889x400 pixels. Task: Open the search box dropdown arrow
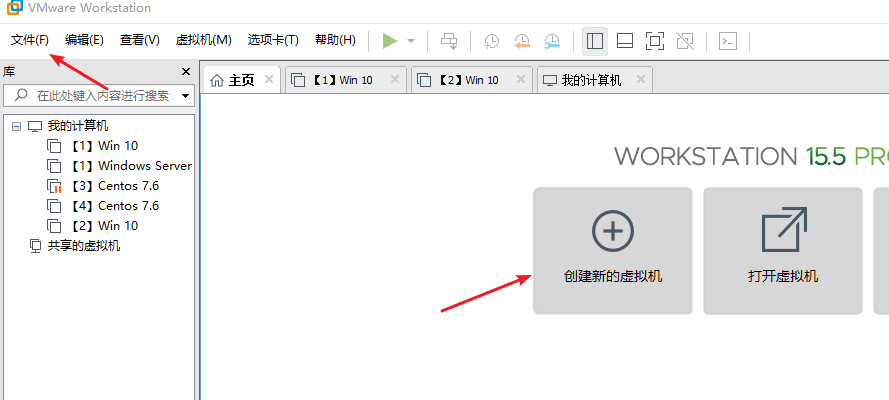click(x=185, y=96)
